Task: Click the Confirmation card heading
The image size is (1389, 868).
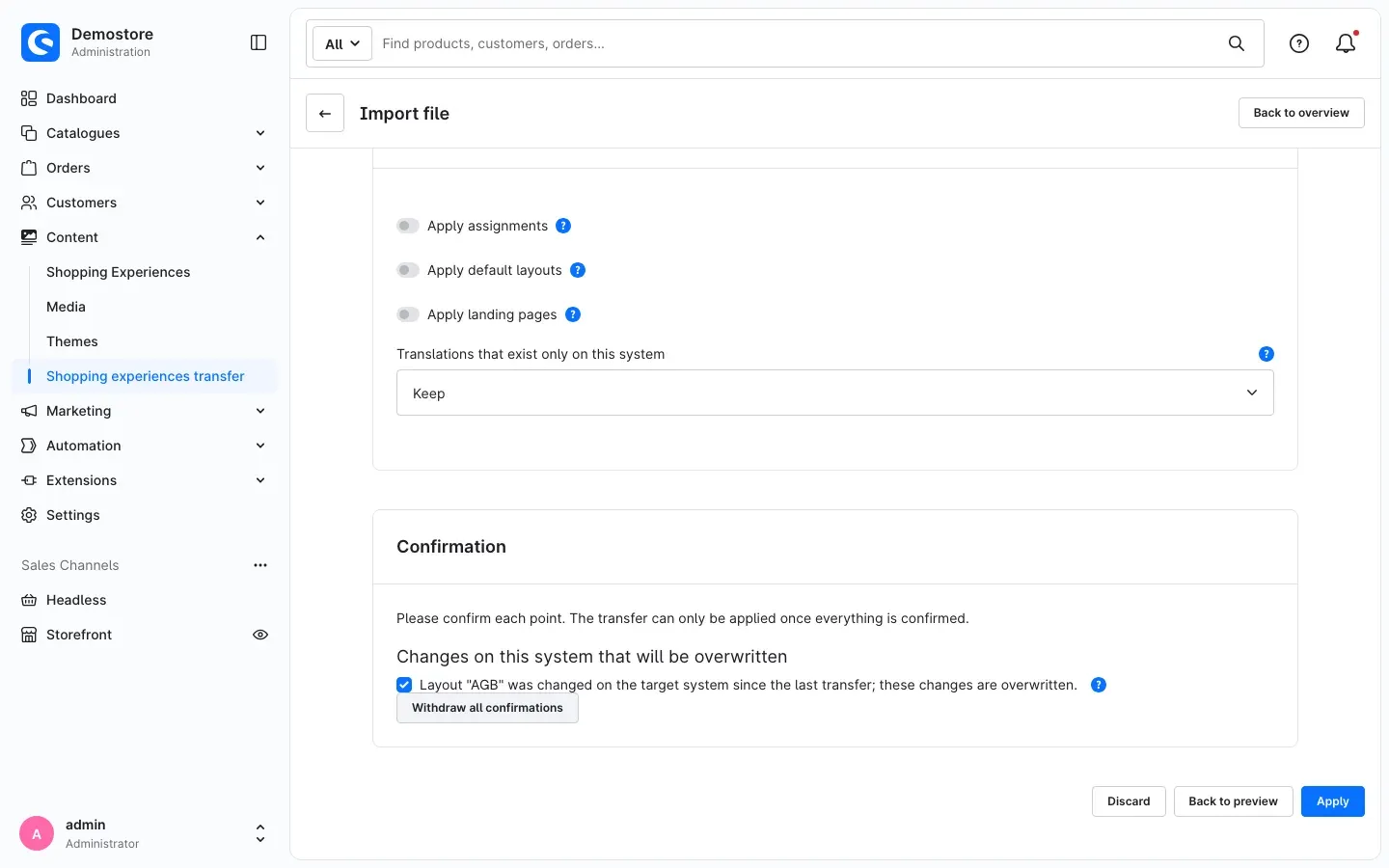Action: (451, 547)
